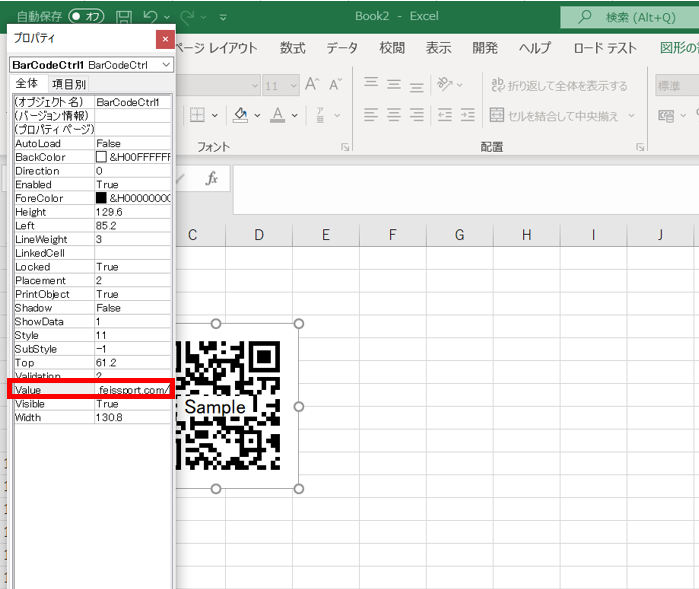The image size is (699, 589).
Task: Open the ヘルプ ribbon tab
Action: (535, 48)
